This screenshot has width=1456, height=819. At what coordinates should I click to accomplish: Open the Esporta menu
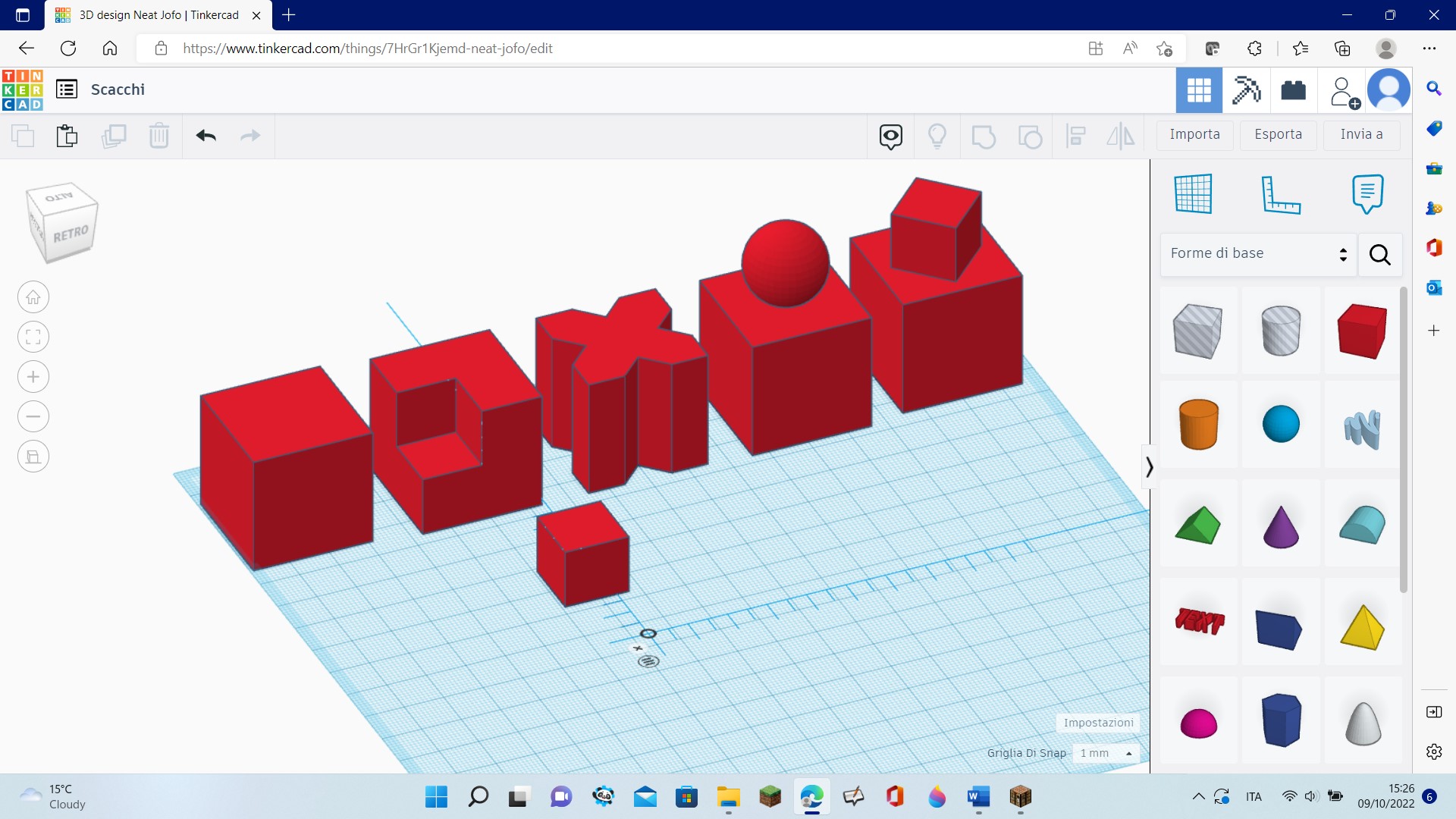[1278, 134]
